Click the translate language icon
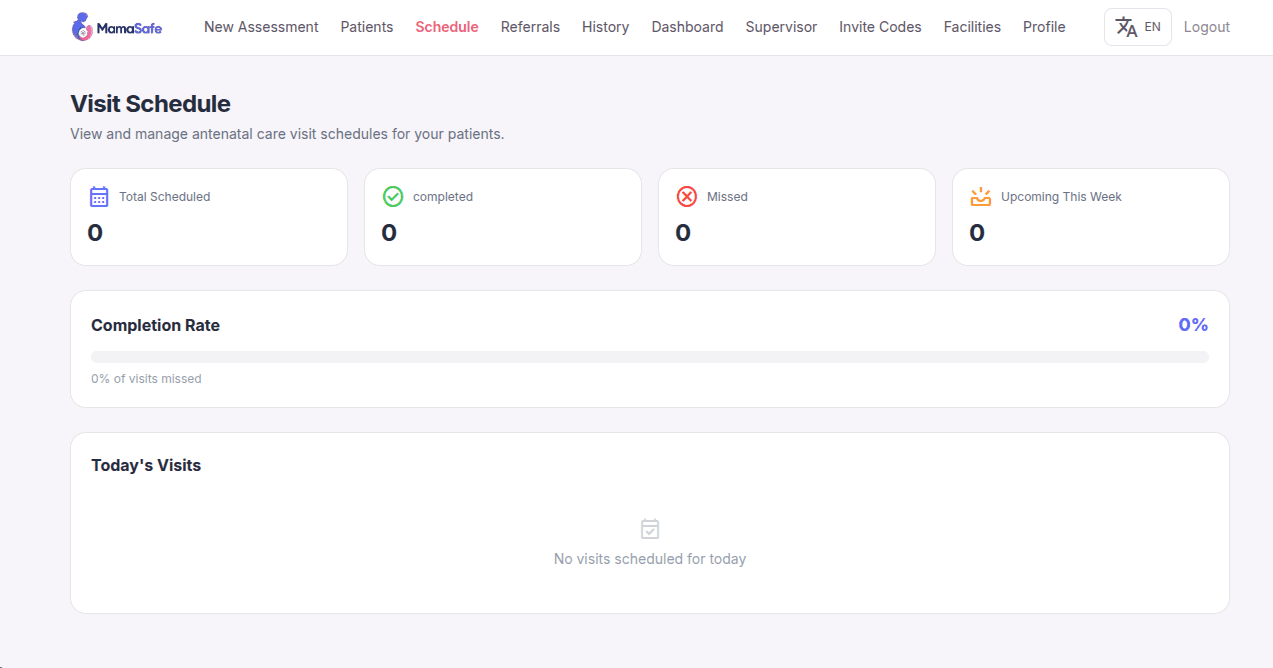This screenshot has height=668, width=1273. click(x=1126, y=27)
